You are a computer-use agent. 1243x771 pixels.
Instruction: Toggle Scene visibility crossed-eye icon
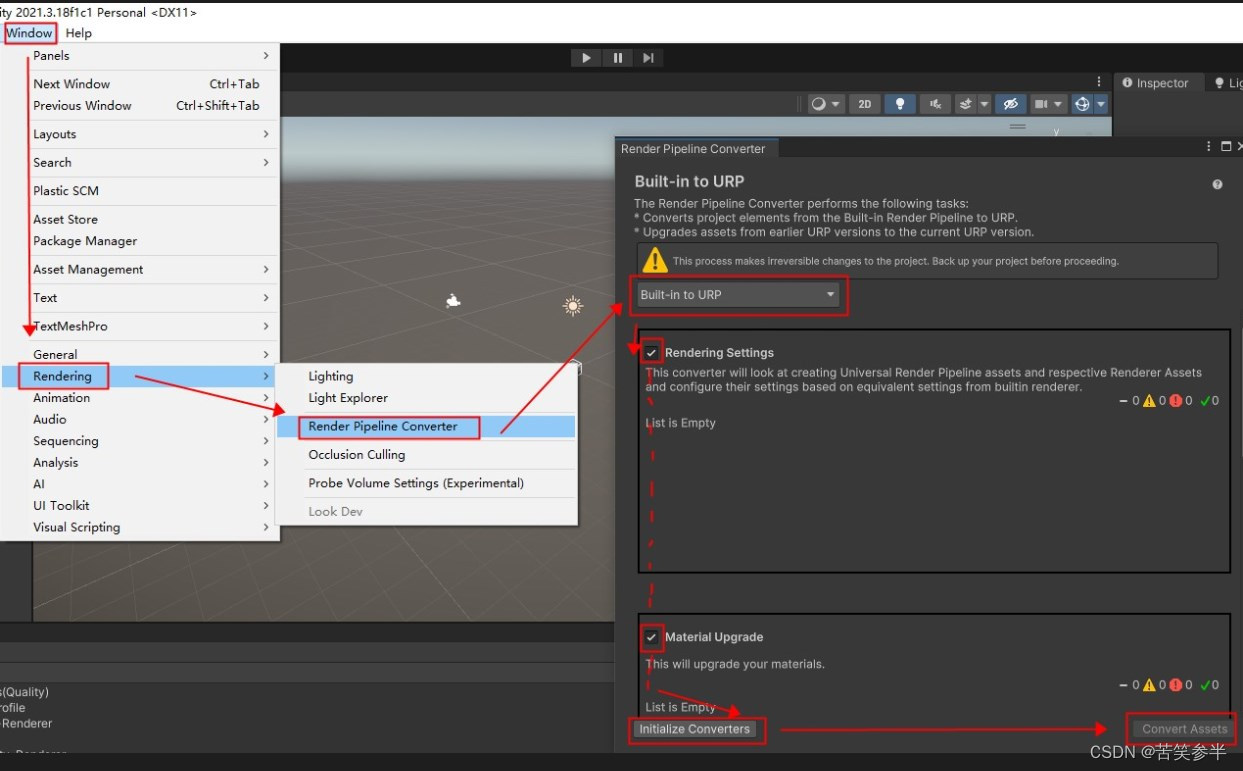1010,103
